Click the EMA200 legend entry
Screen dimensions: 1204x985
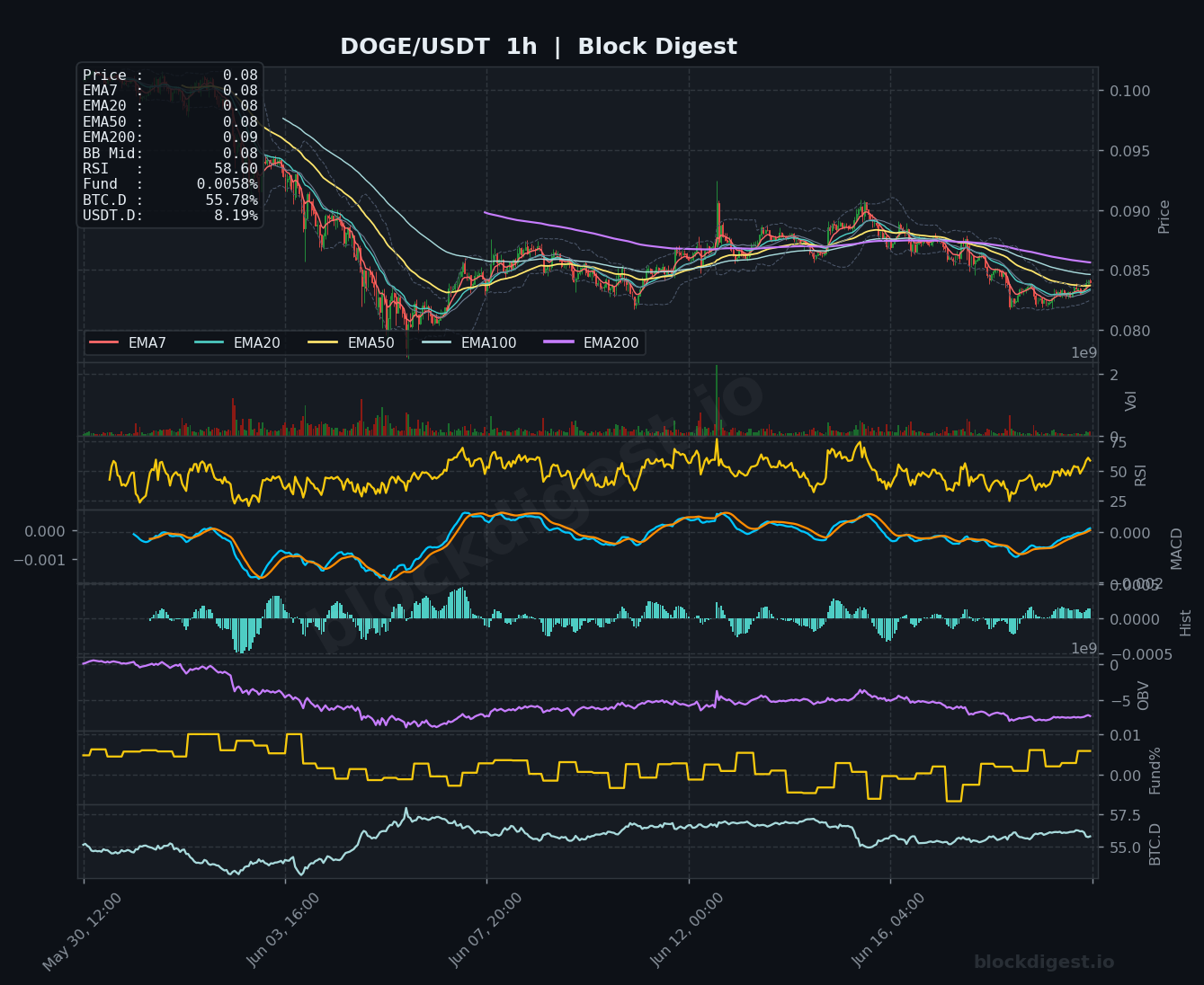(592, 342)
